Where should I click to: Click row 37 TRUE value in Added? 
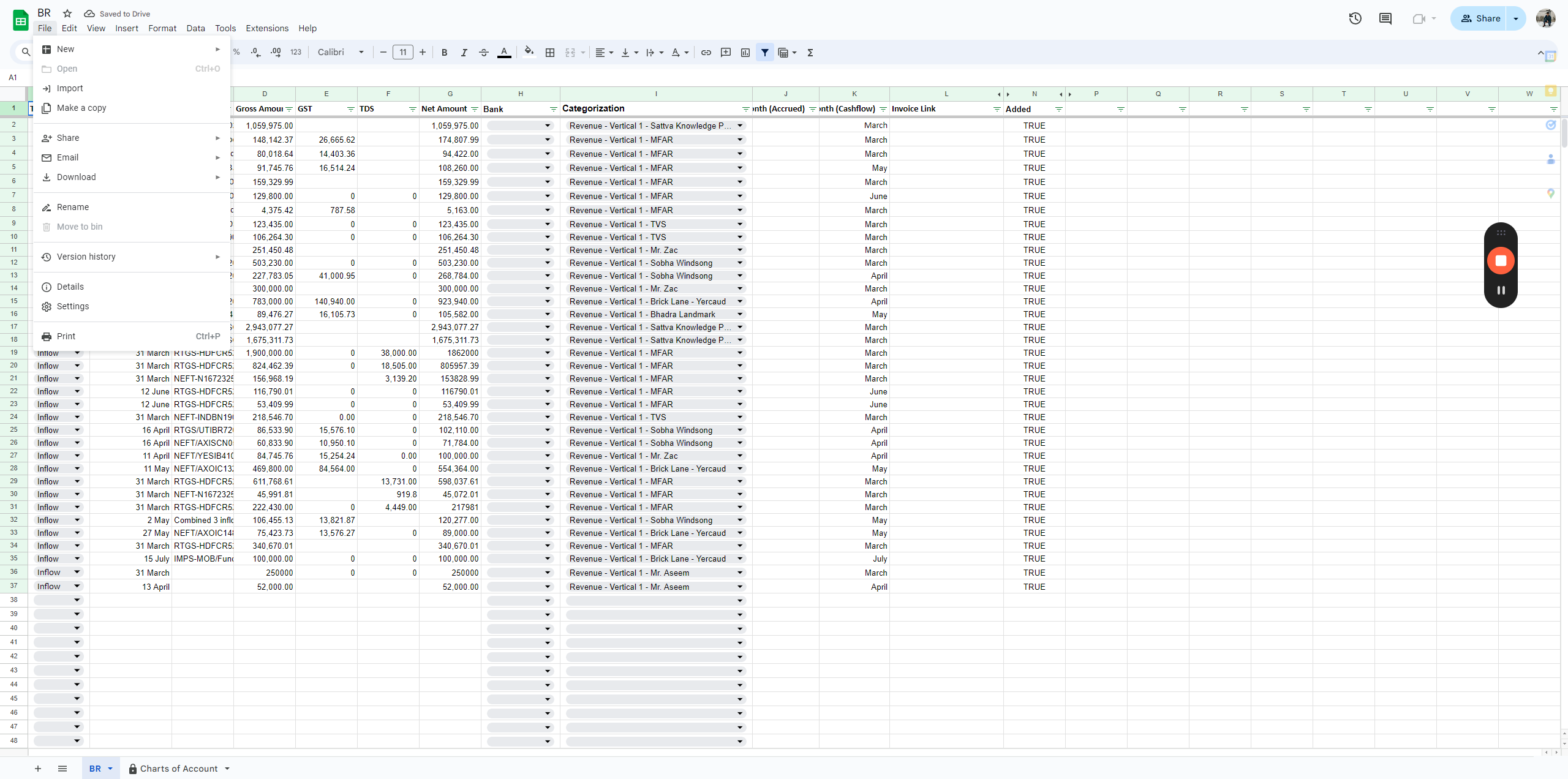(1034, 587)
